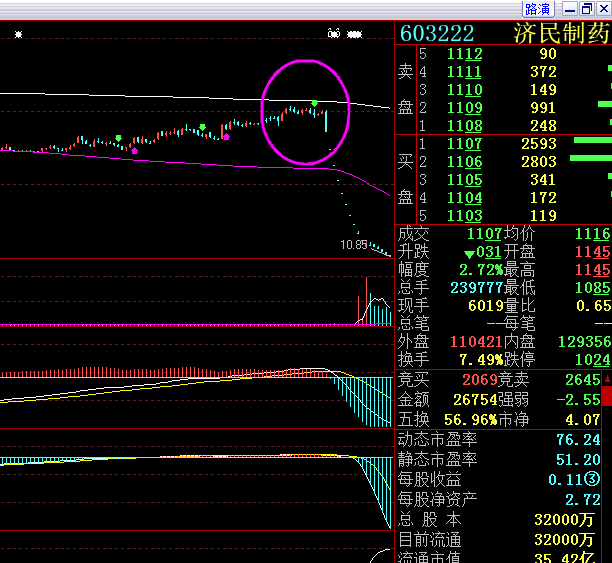Screen dimensions: 612x563
Task: Restore down the stock window
Action: [x=587, y=9]
